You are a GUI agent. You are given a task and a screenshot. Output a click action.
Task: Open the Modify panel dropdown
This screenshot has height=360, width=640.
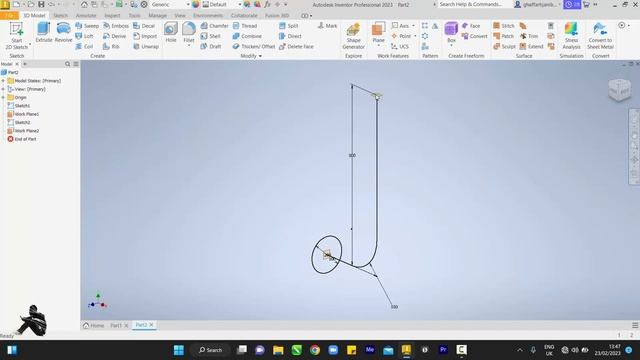click(x=251, y=56)
